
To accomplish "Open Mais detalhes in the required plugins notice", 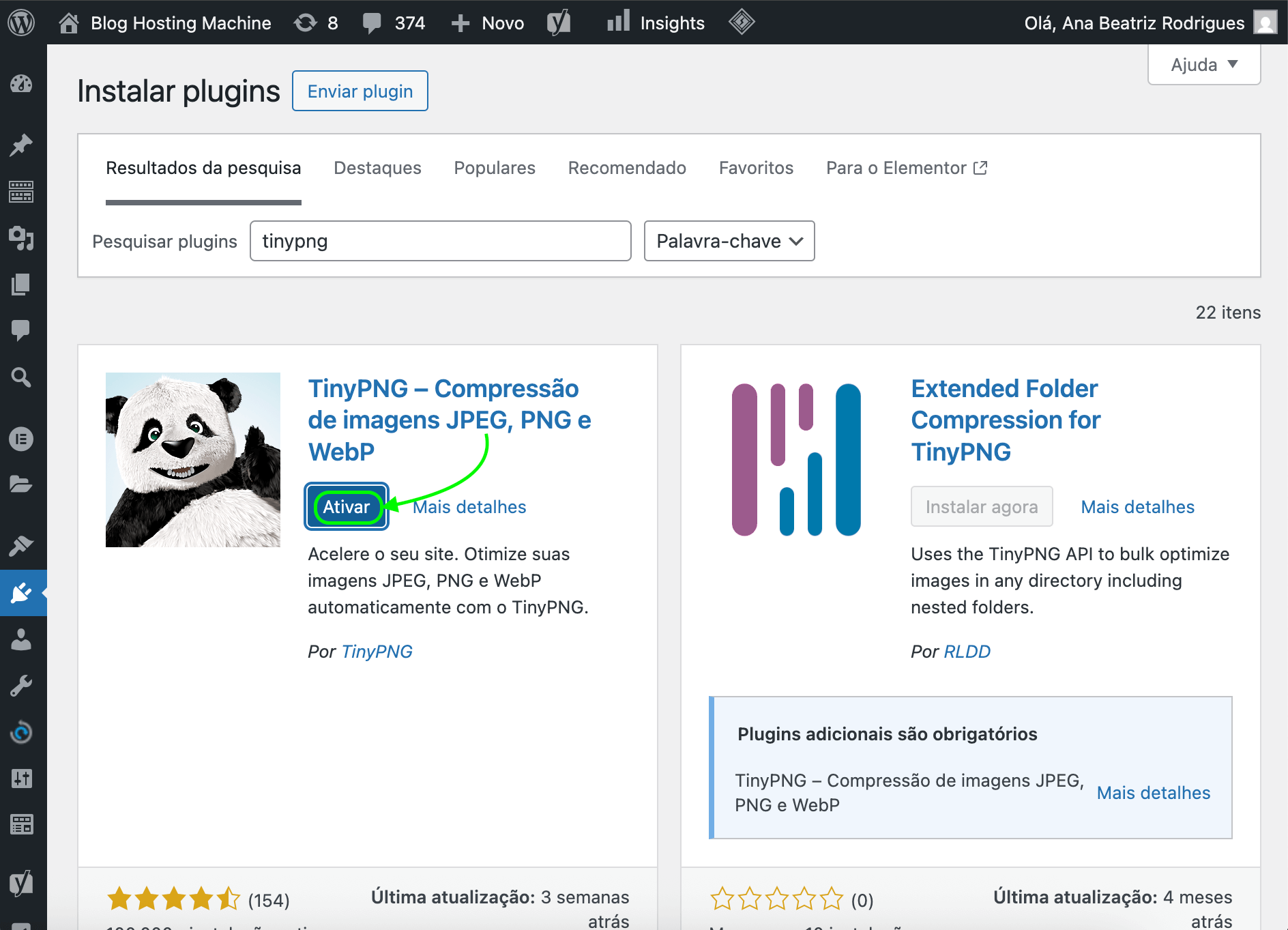I will click(1154, 793).
